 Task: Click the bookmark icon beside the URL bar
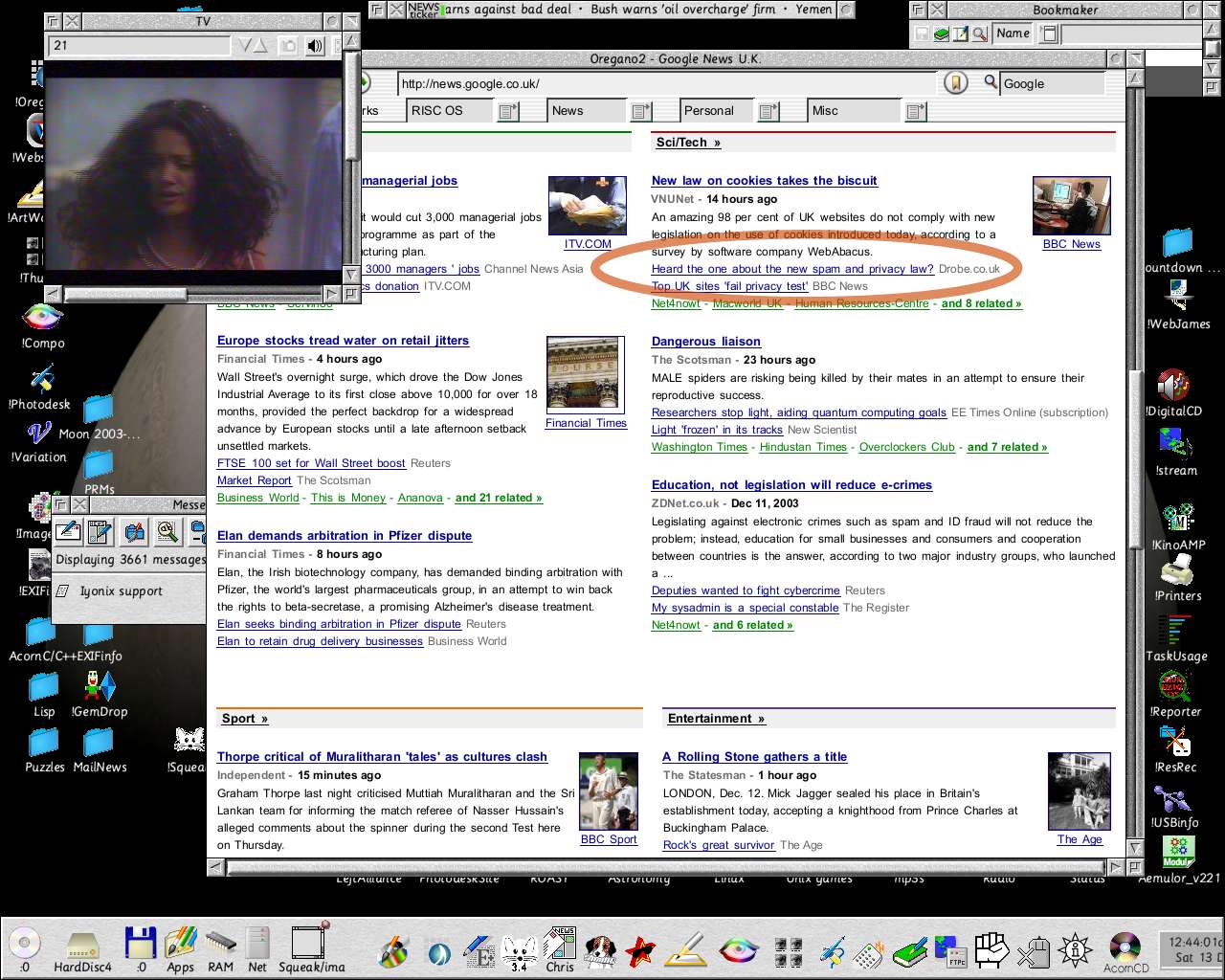[954, 83]
